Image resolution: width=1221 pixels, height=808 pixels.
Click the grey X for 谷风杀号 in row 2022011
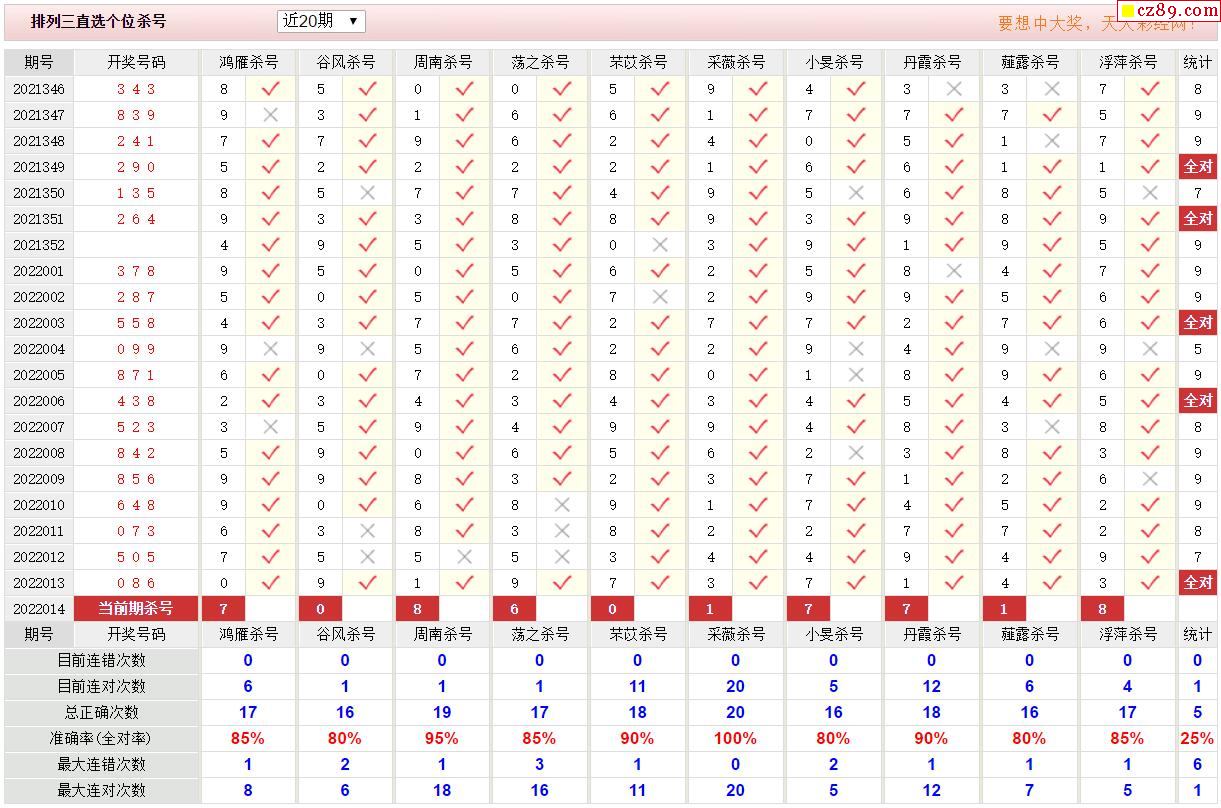tap(368, 531)
